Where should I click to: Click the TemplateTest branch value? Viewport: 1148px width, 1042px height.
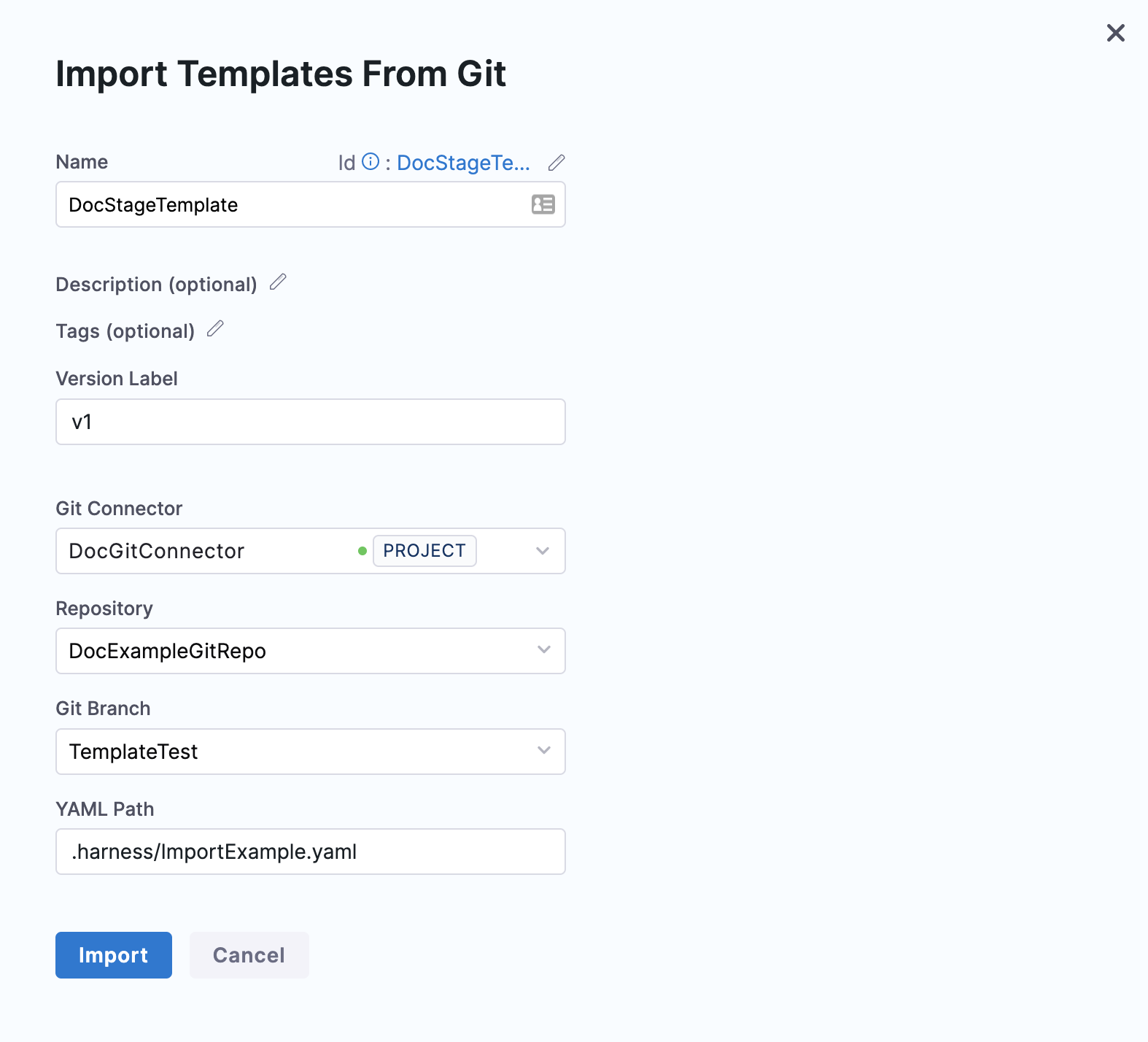pyautogui.click(x=133, y=752)
